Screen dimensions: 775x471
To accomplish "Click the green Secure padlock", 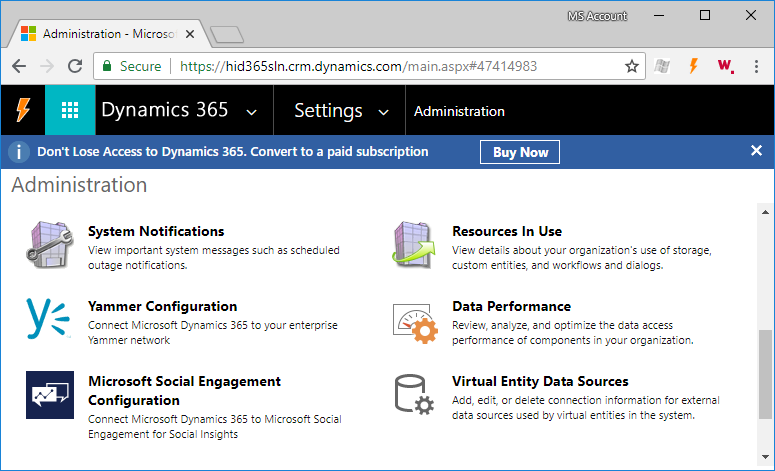I will pyautogui.click(x=107, y=66).
